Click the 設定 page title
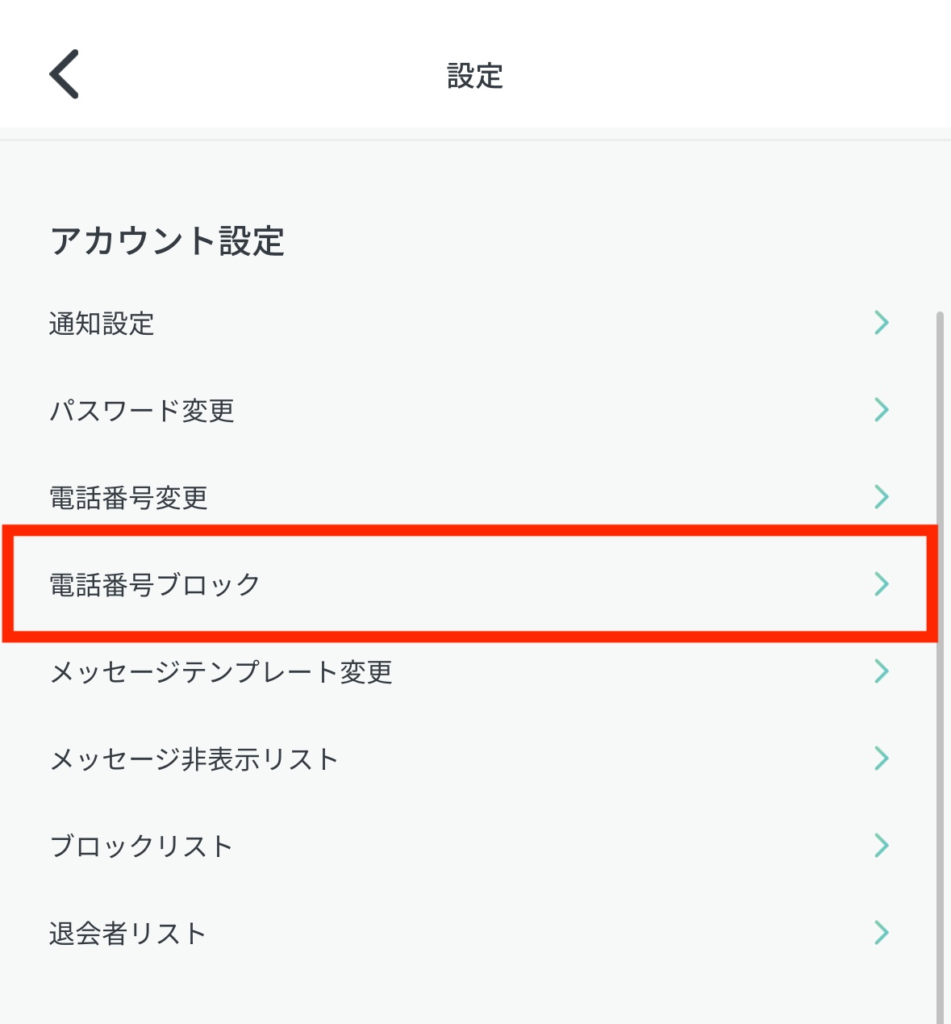The height and width of the screenshot is (1024, 951). [x=475, y=75]
